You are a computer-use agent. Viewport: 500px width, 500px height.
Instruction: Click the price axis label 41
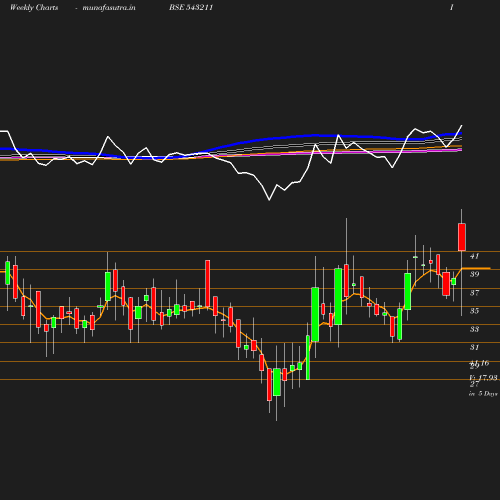coord(474,256)
